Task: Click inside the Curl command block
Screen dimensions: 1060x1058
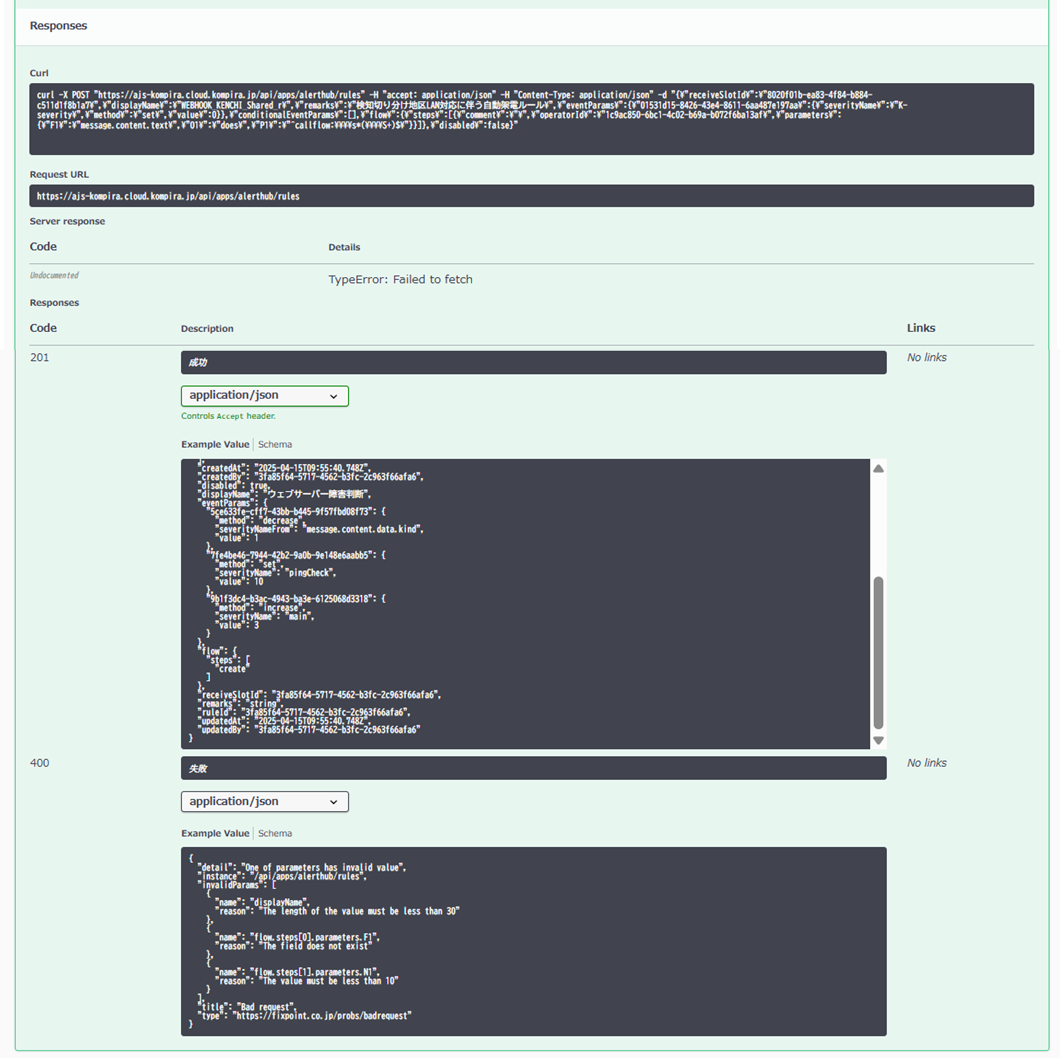Action: pos(531,118)
